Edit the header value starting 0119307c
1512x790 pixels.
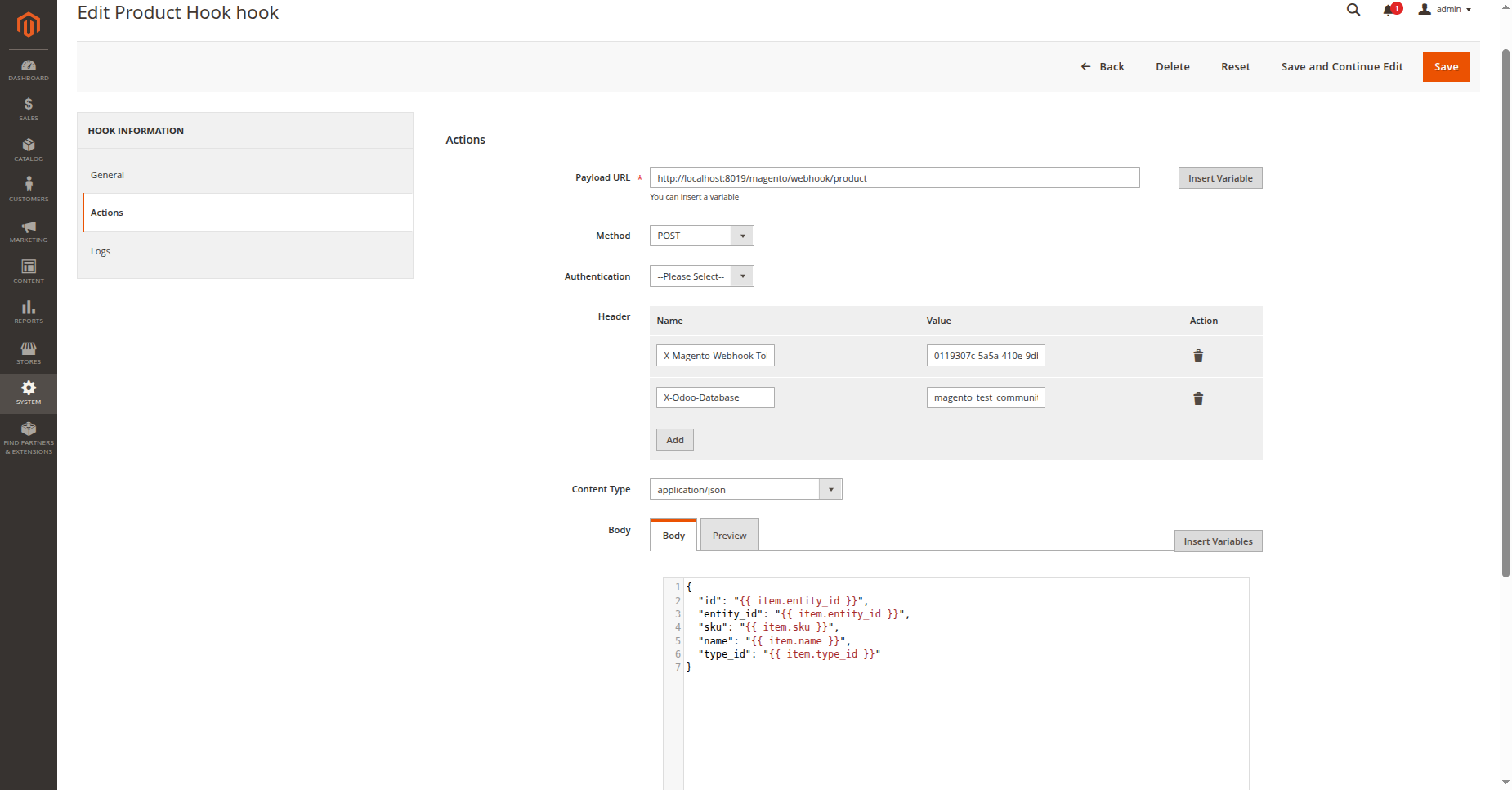986,356
